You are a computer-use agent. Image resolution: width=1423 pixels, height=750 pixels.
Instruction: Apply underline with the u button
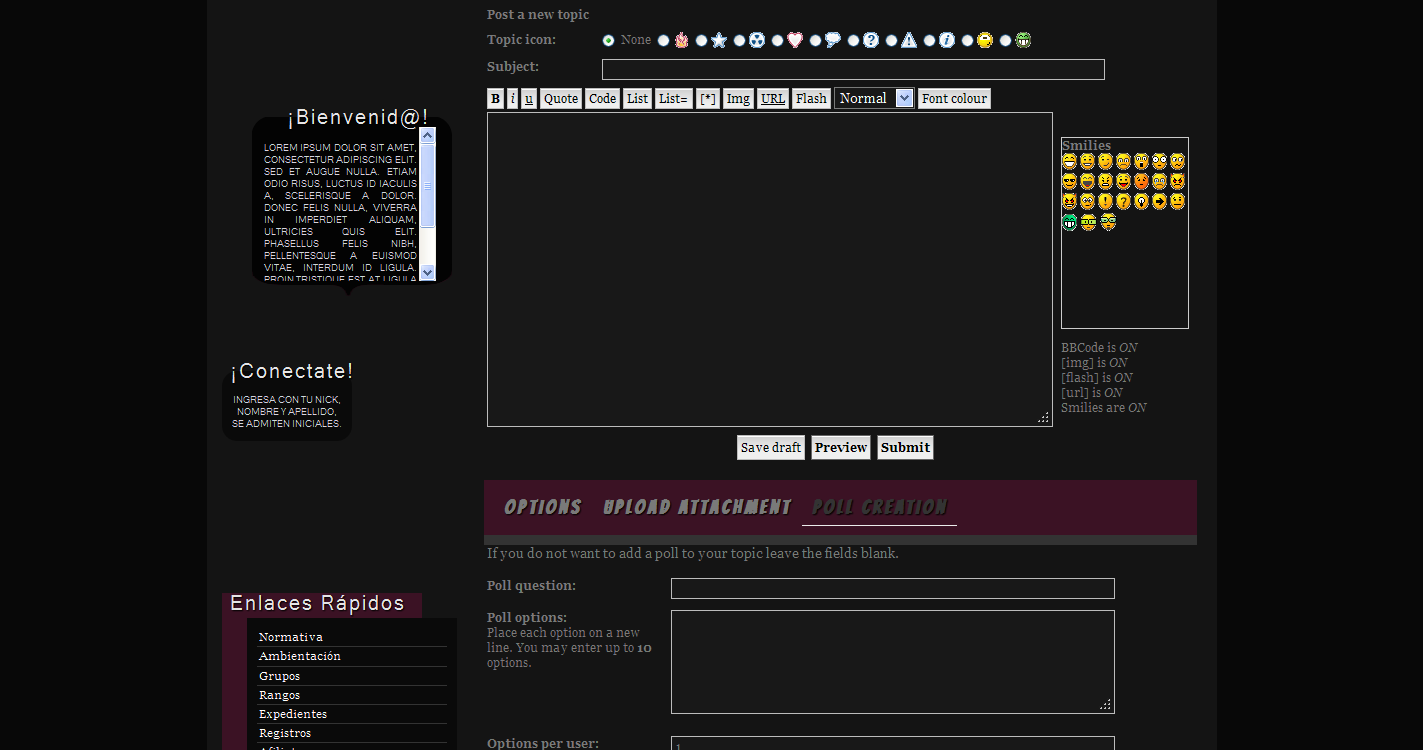[x=529, y=98]
